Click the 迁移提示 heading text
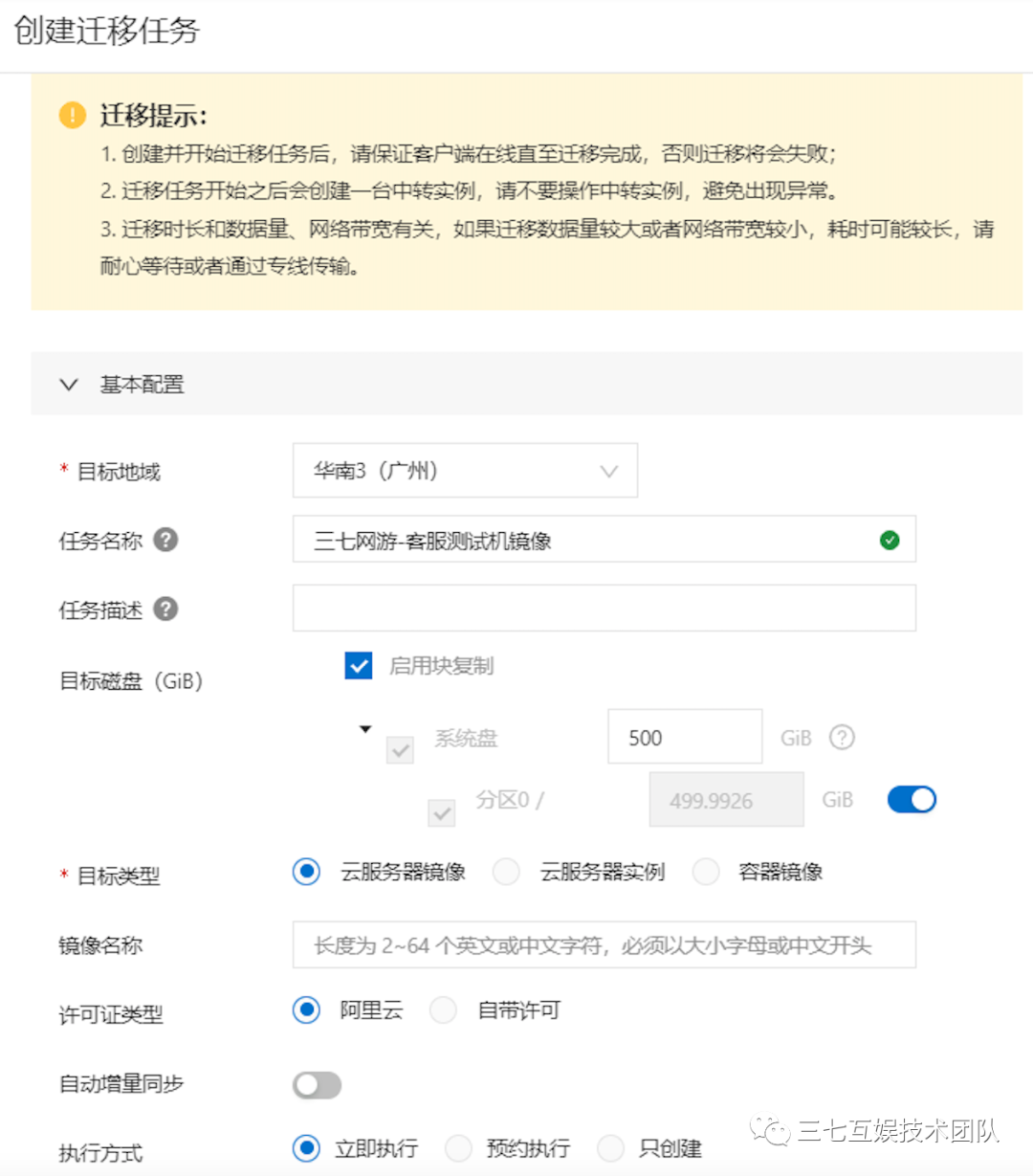 pos(153,116)
